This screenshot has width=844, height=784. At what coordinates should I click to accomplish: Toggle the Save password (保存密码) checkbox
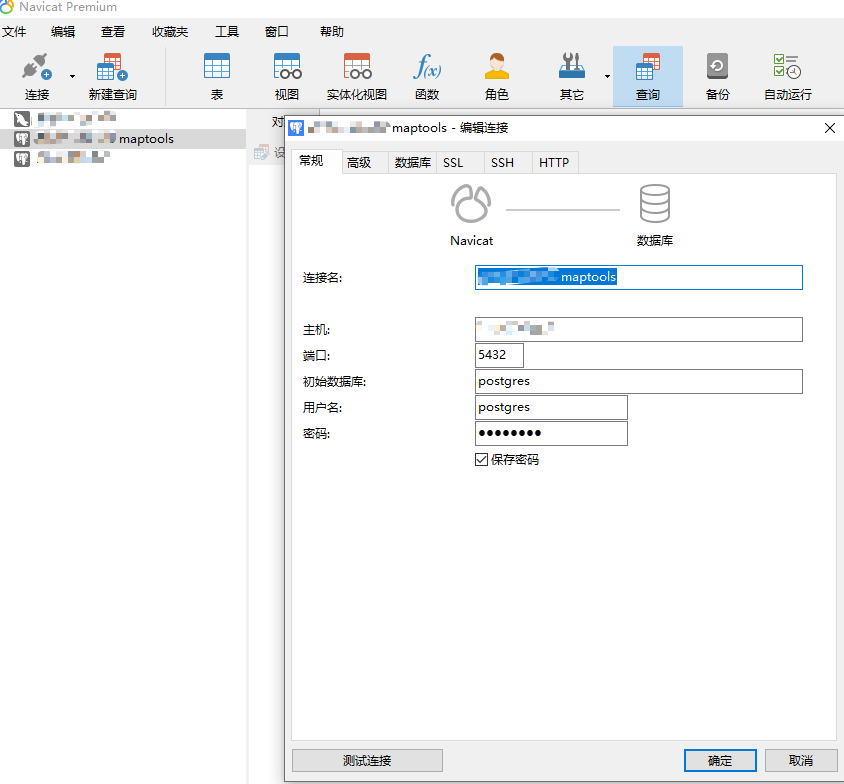click(x=481, y=460)
